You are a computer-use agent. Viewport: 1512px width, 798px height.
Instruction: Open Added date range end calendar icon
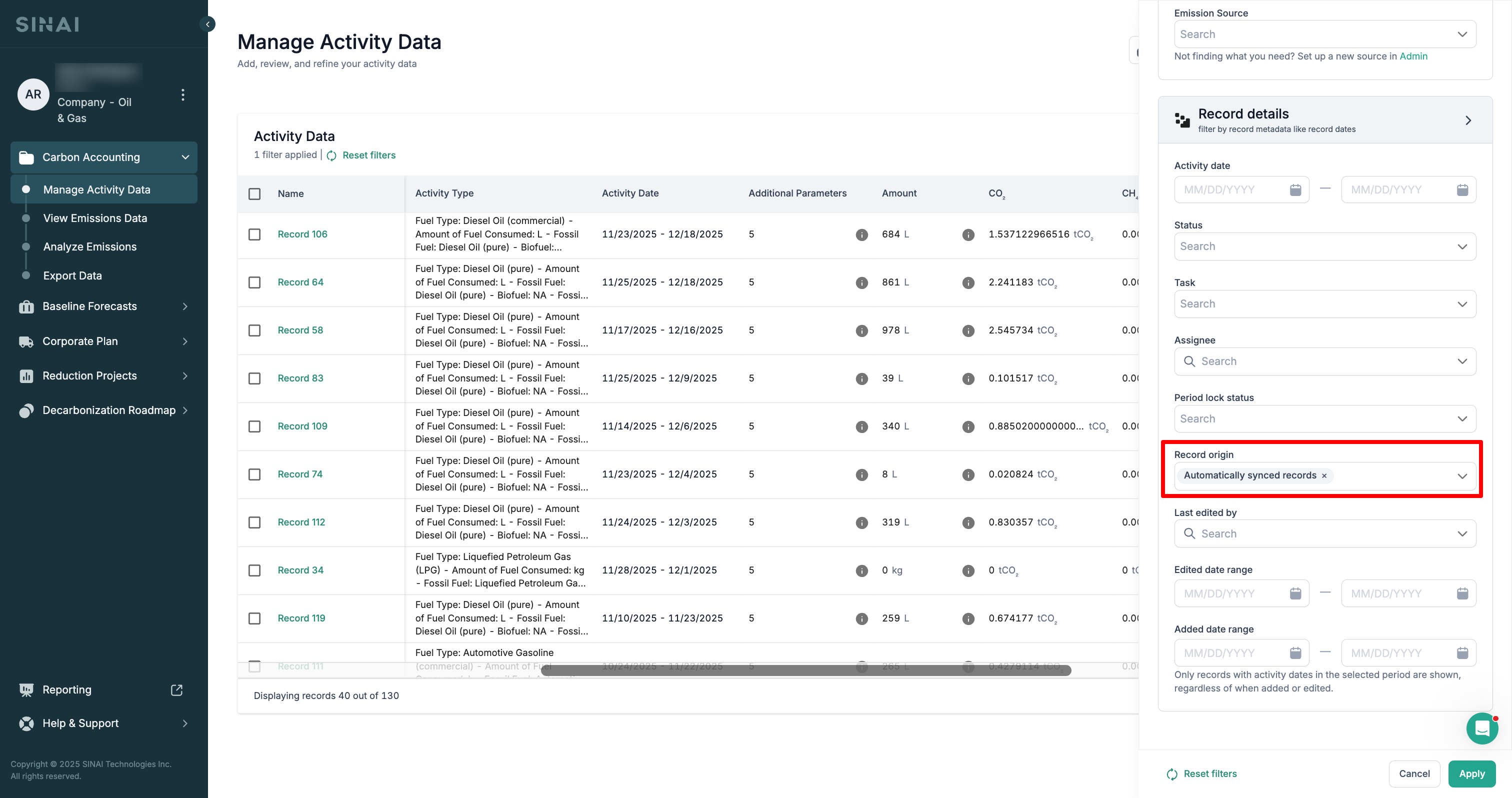click(1462, 652)
